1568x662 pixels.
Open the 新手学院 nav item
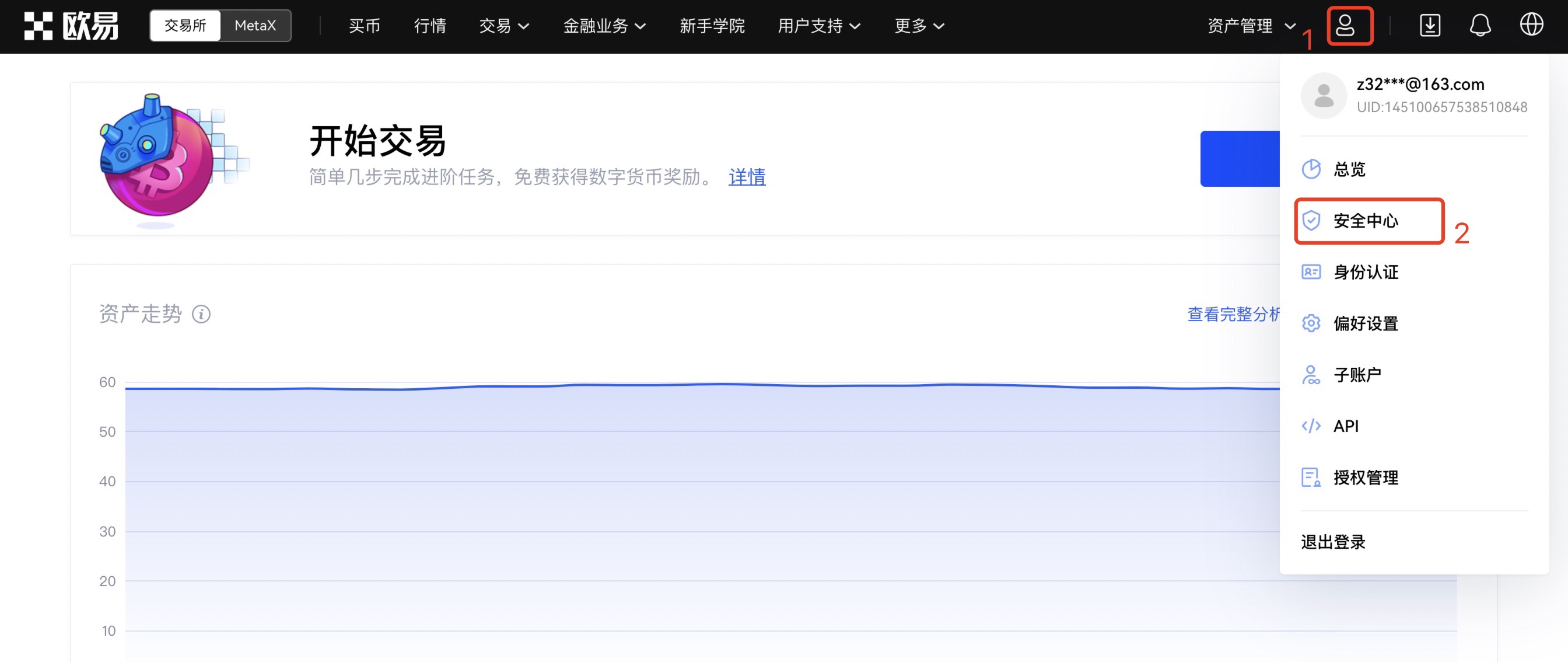pos(712,26)
